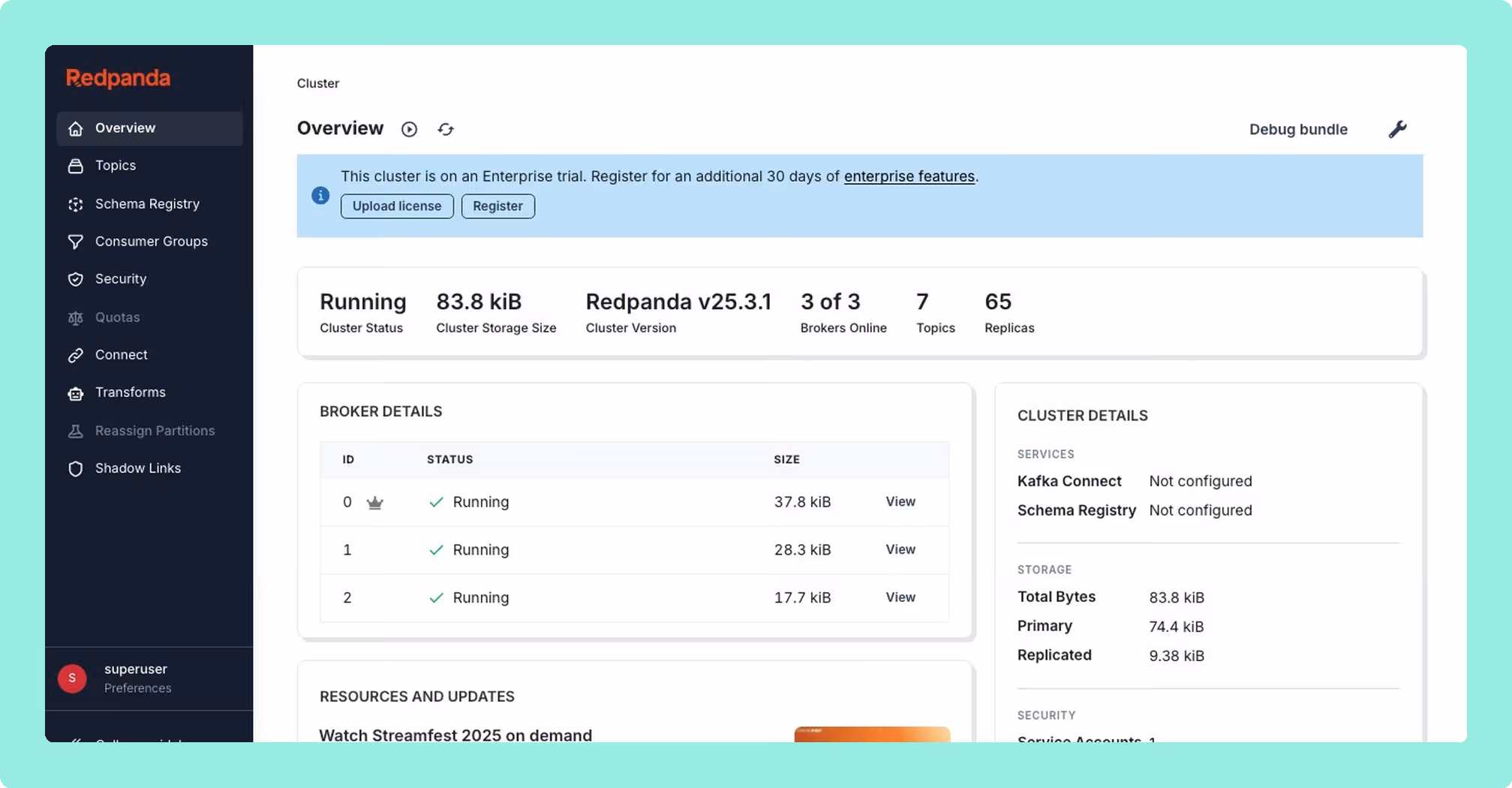This screenshot has height=788, width=1512.
Task: Open superuser Preferences
Action: pos(137,688)
